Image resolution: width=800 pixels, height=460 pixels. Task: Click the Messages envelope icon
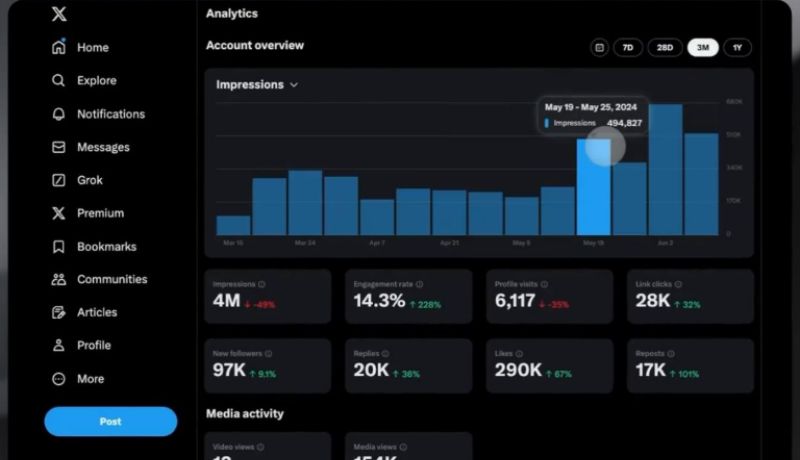click(x=59, y=147)
